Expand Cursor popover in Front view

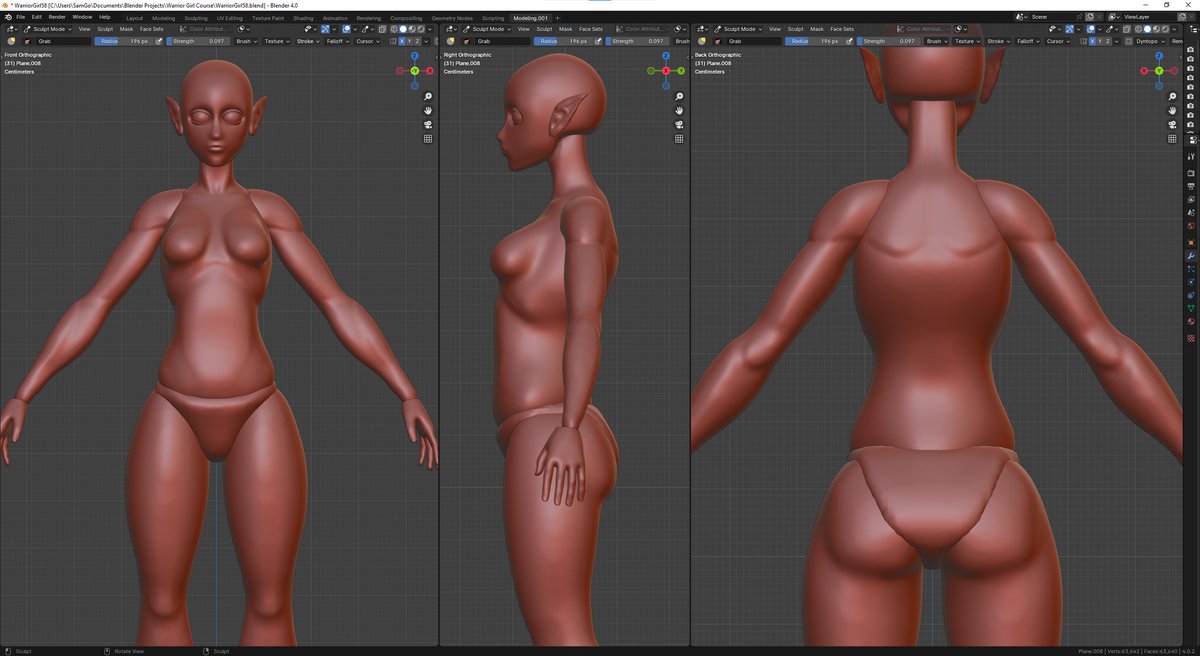coord(367,41)
